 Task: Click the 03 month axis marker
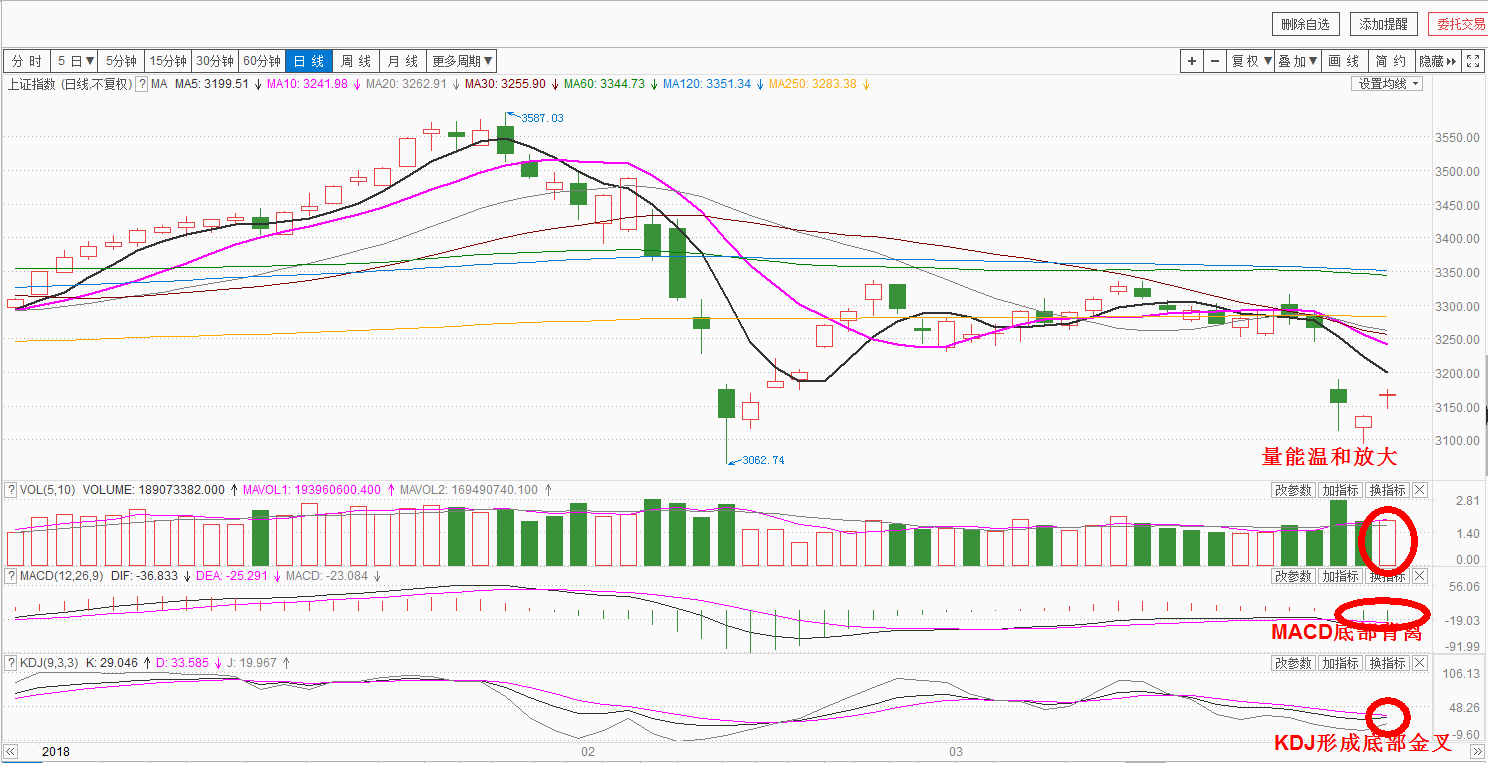click(956, 751)
